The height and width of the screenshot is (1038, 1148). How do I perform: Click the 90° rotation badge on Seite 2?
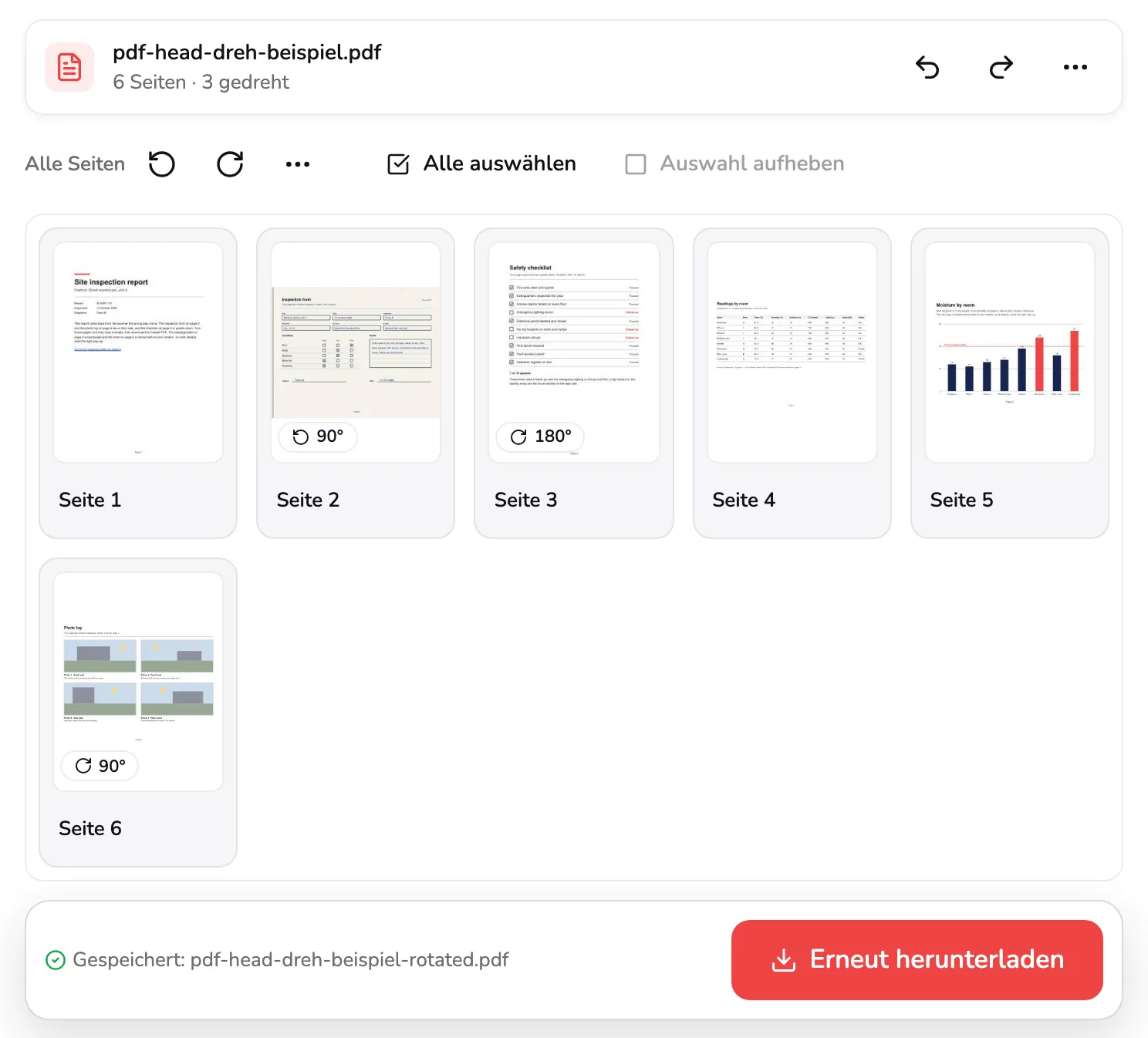pyautogui.click(x=318, y=436)
